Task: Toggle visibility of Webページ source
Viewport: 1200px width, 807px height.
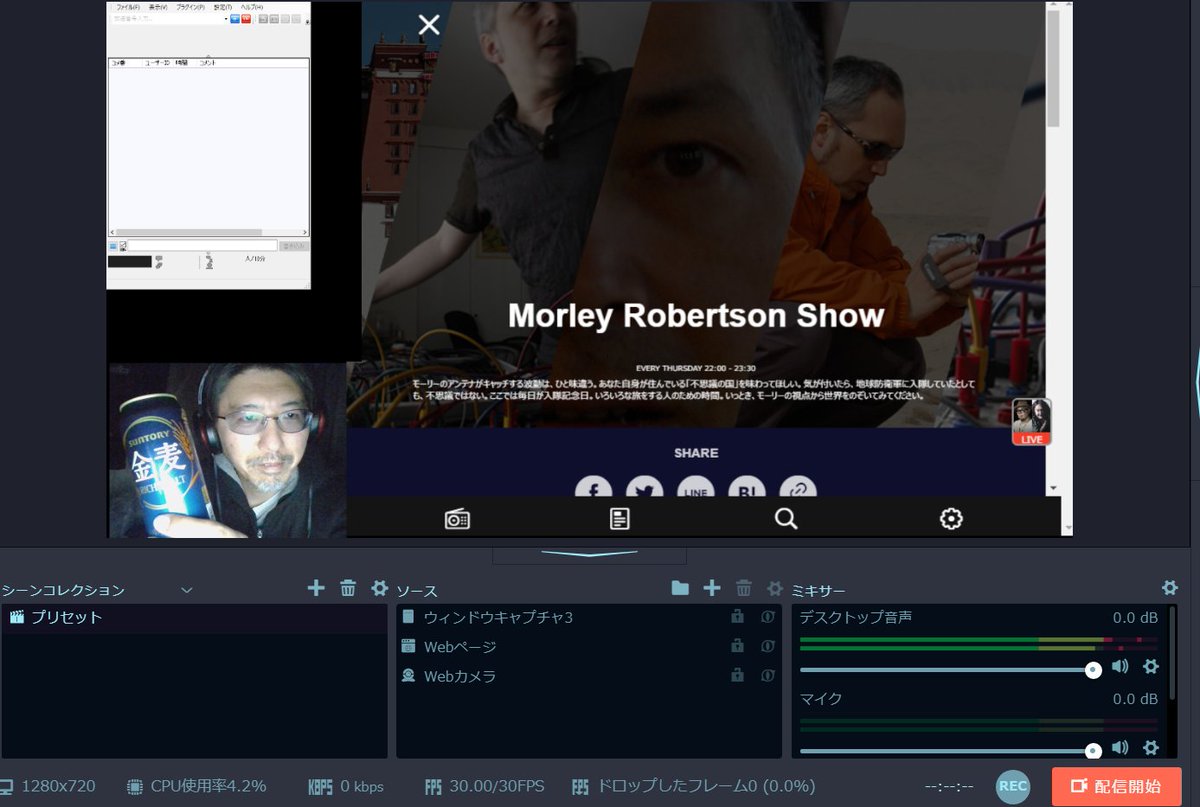Action: pos(768,646)
